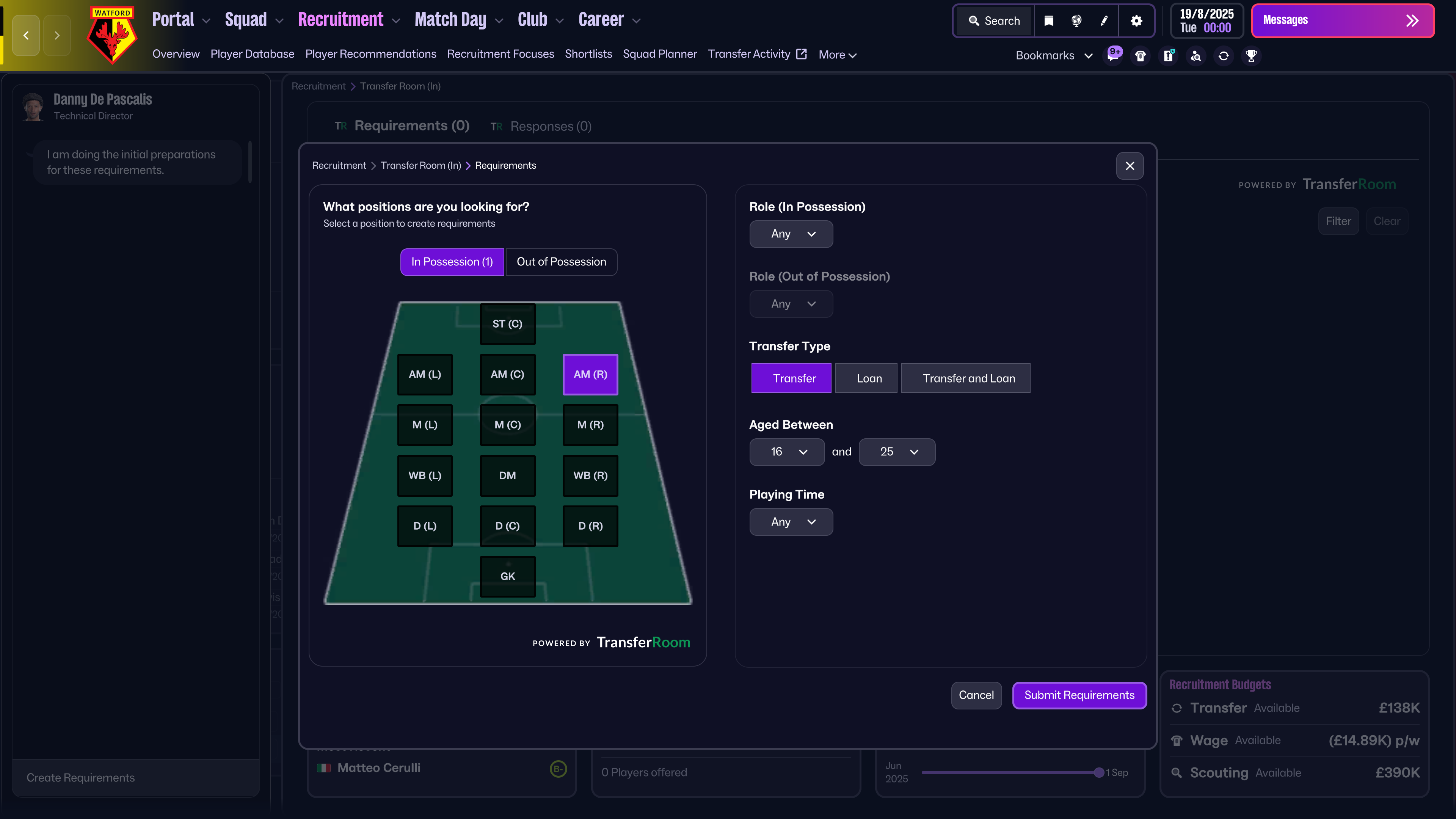This screenshot has width=1456, height=819.
Task: Select the AM (C) position on pitch
Action: (x=507, y=374)
